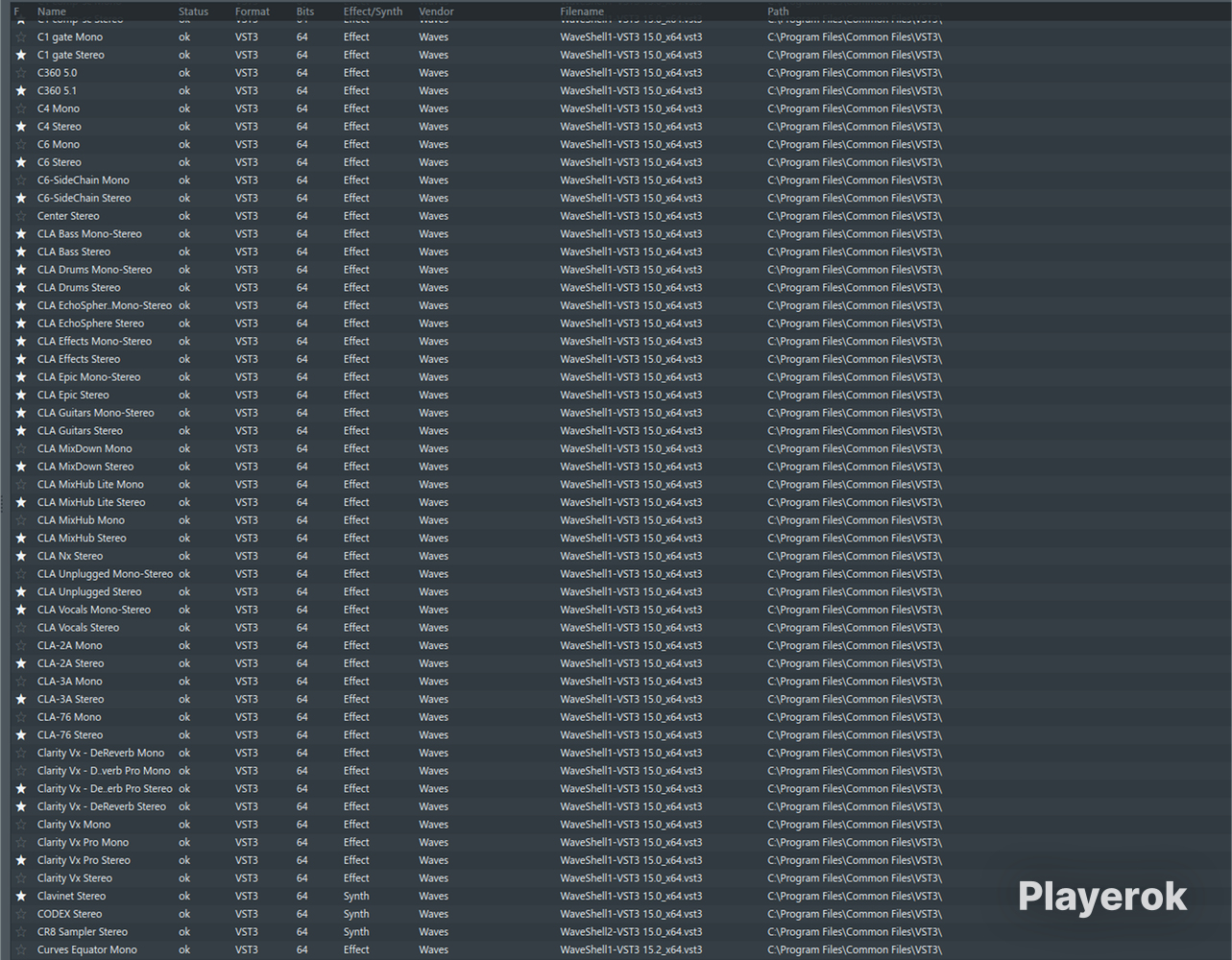Select the 'C4 Mono' plugin name
The height and width of the screenshot is (960, 1232).
point(59,108)
